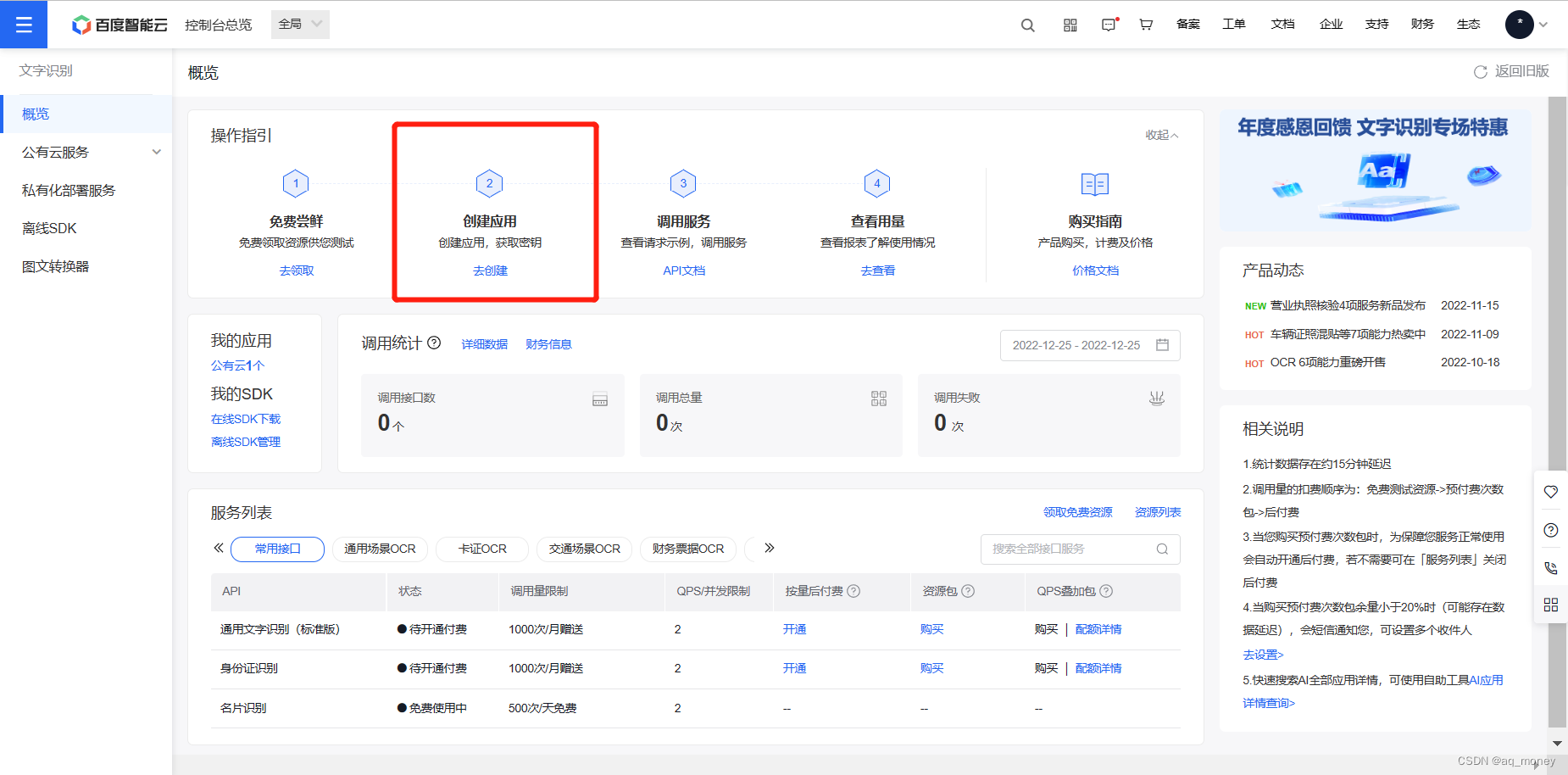Click the help icon beside QPS叠加包
Image resolution: width=1568 pixels, height=775 pixels.
coord(1106,591)
